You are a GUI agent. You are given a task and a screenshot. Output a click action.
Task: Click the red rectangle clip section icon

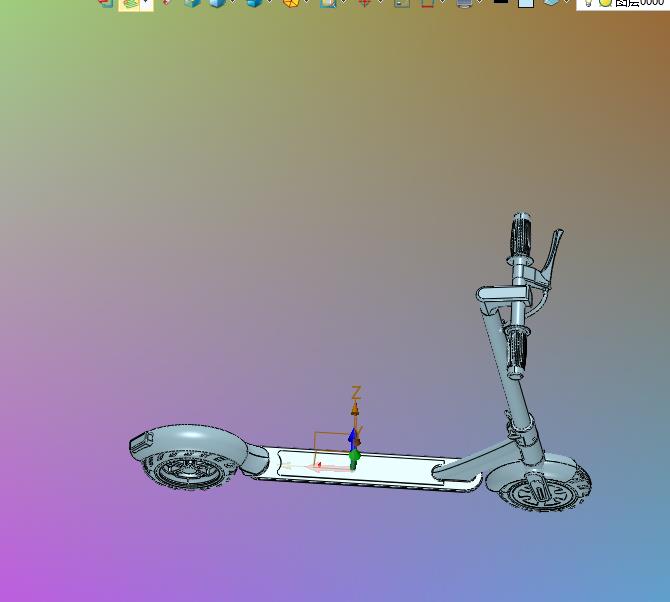(x=427, y=3)
